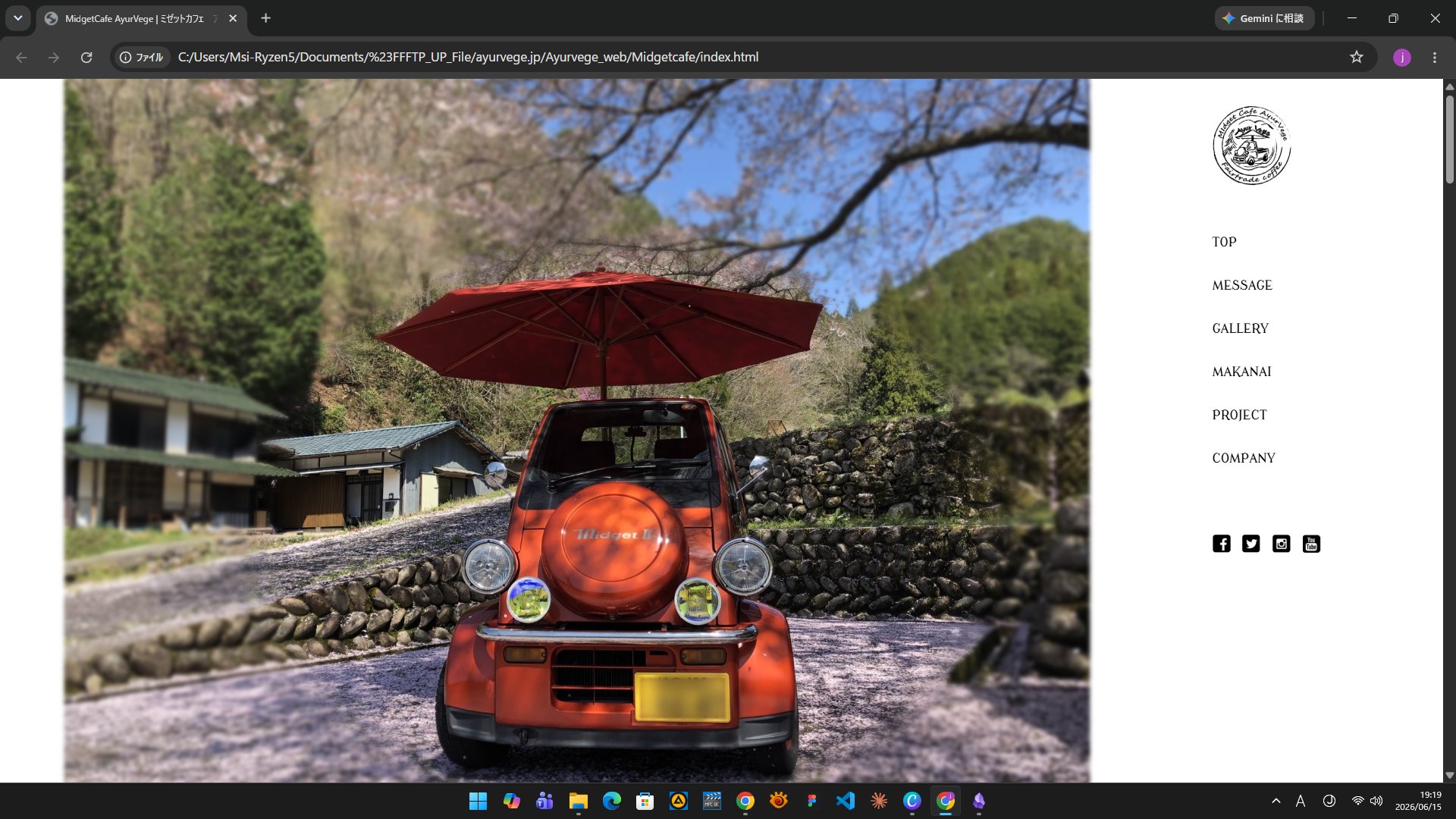
Task: Open the Obsidian crystal taskbar icon
Action: point(979,801)
